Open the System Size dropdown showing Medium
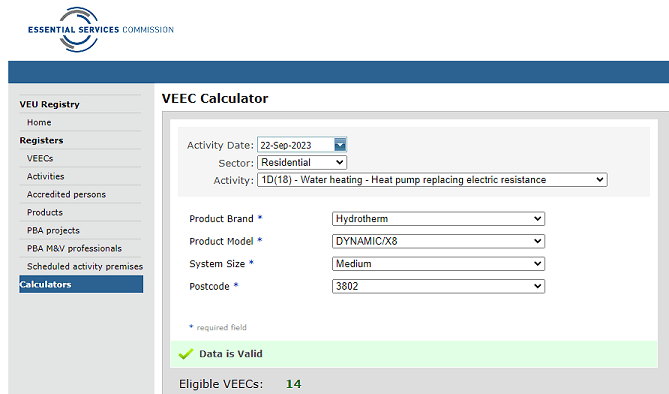 point(438,264)
